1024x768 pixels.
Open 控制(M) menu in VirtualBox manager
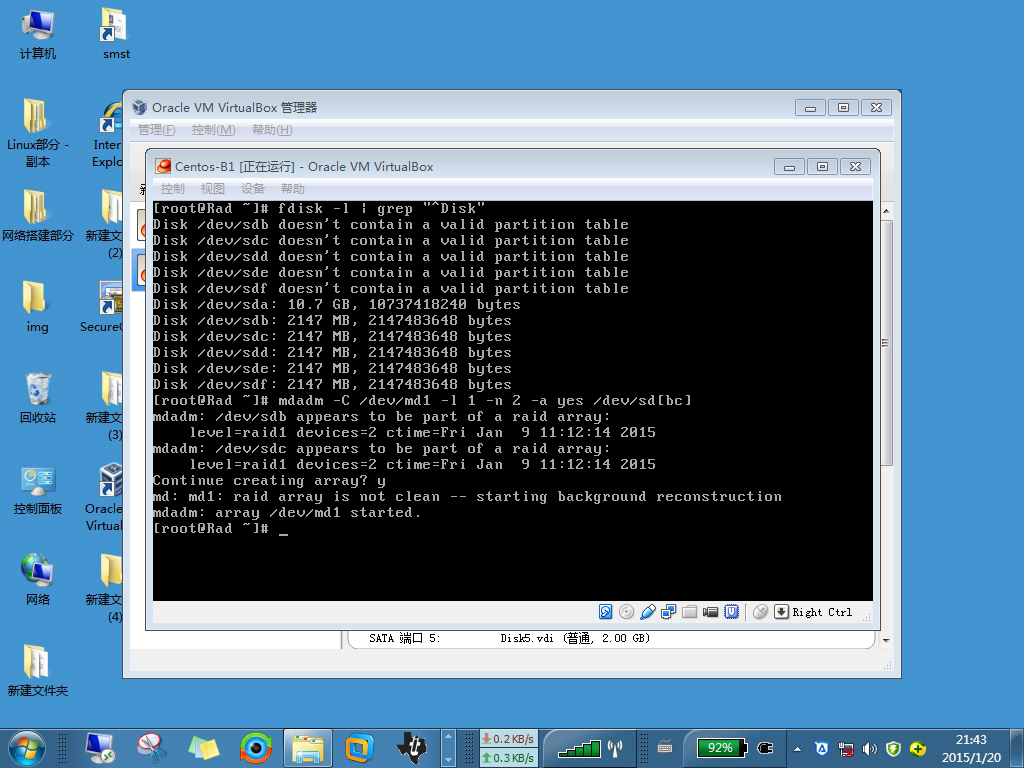pos(214,130)
